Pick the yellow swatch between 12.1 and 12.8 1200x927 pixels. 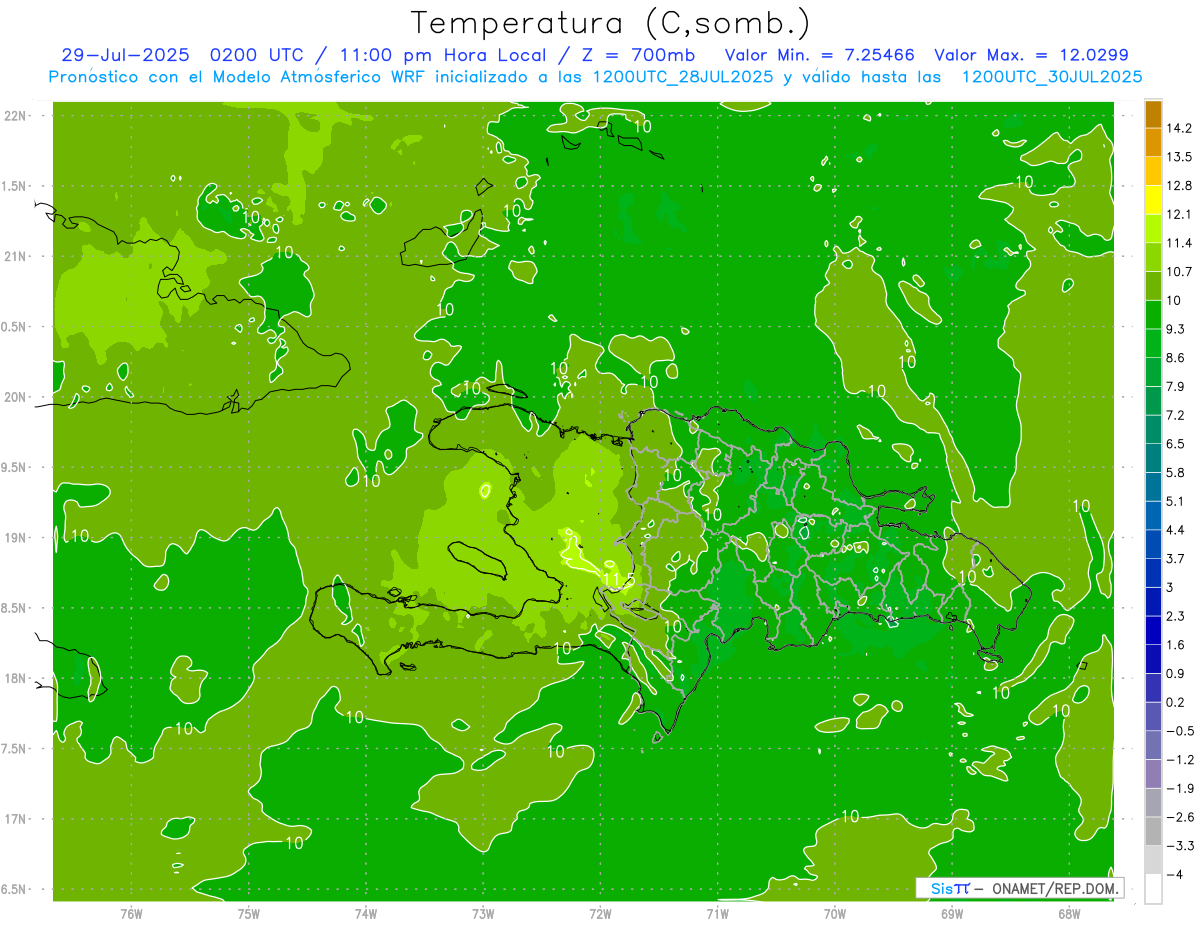tap(1153, 200)
